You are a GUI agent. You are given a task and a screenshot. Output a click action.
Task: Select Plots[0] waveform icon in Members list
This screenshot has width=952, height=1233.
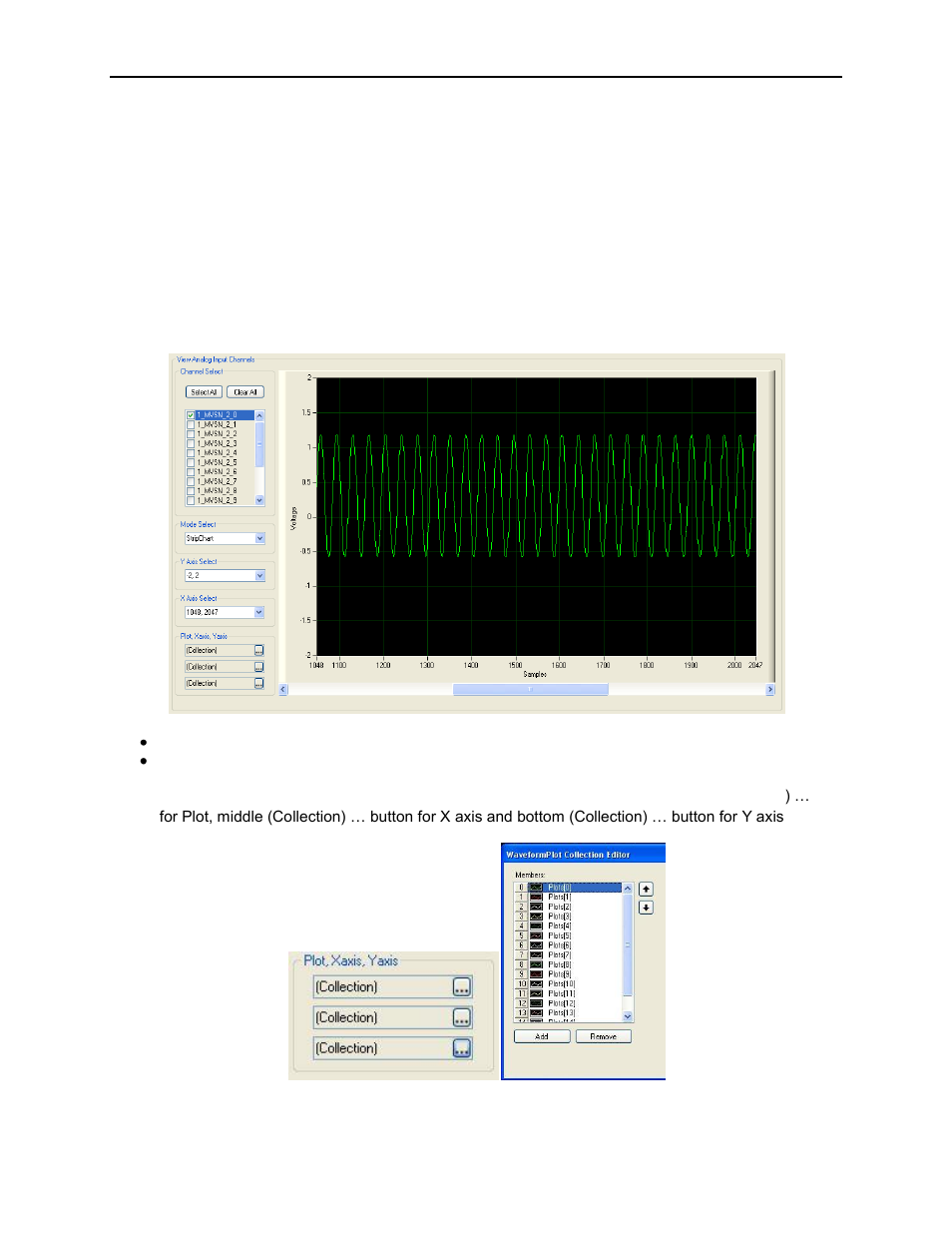[x=536, y=888]
